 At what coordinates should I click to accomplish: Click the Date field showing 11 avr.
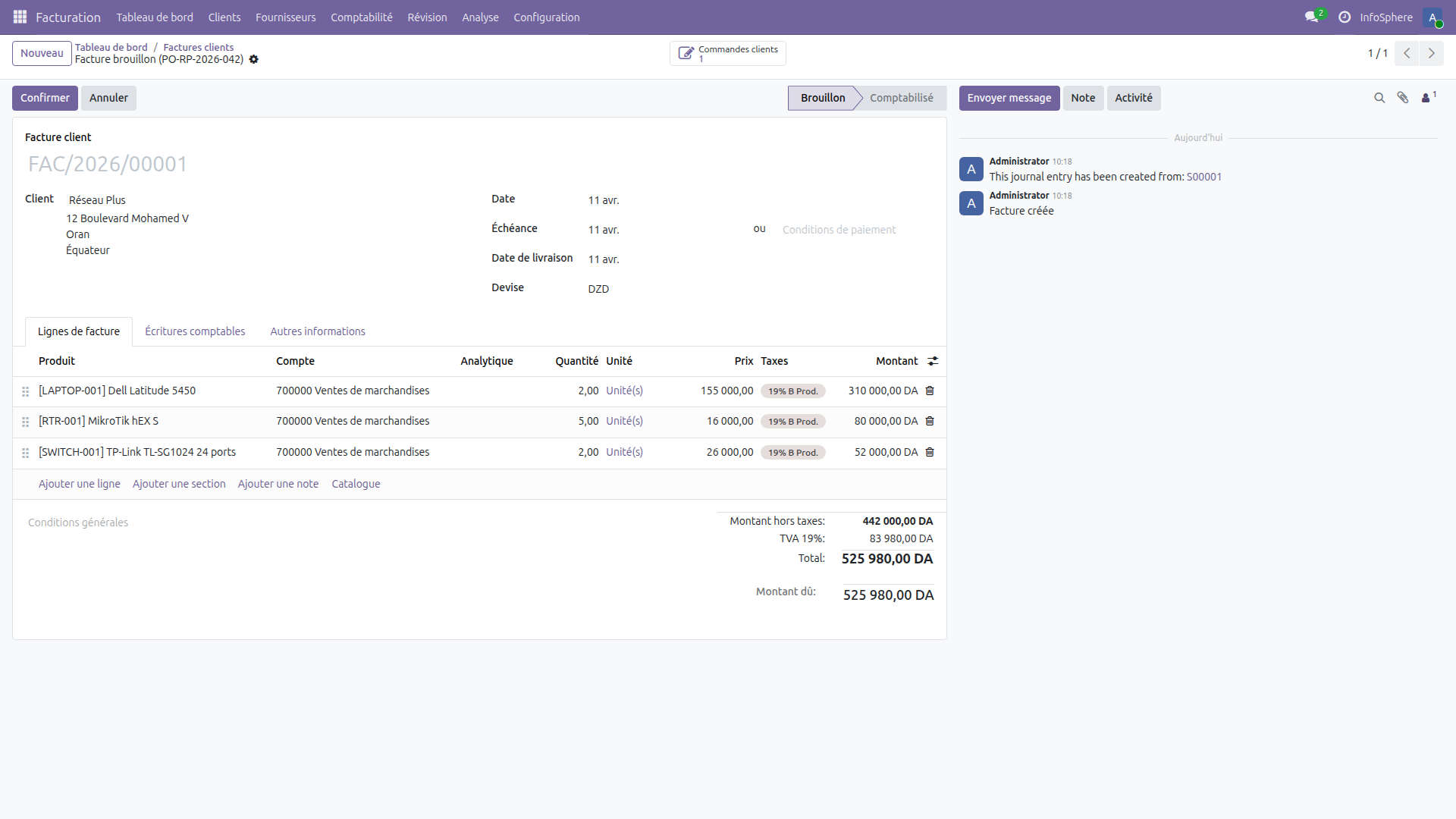point(604,200)
